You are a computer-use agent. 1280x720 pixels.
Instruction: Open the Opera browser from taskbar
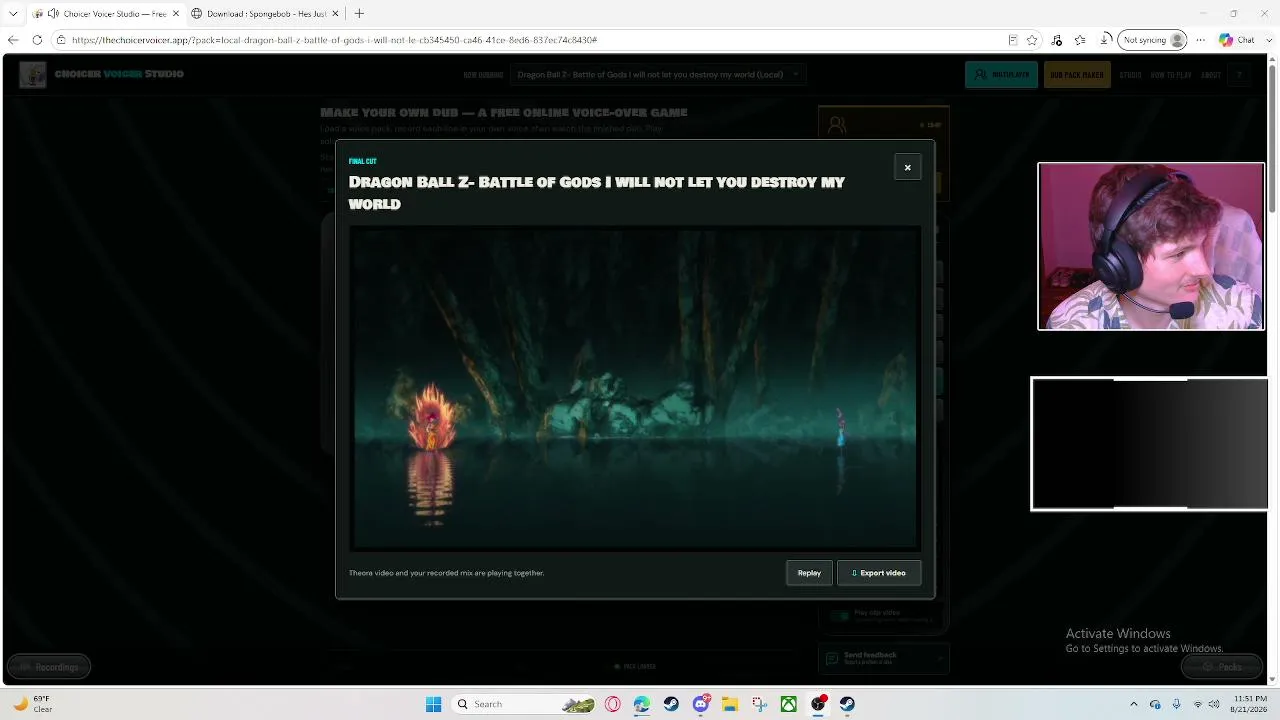coord(613,704)
